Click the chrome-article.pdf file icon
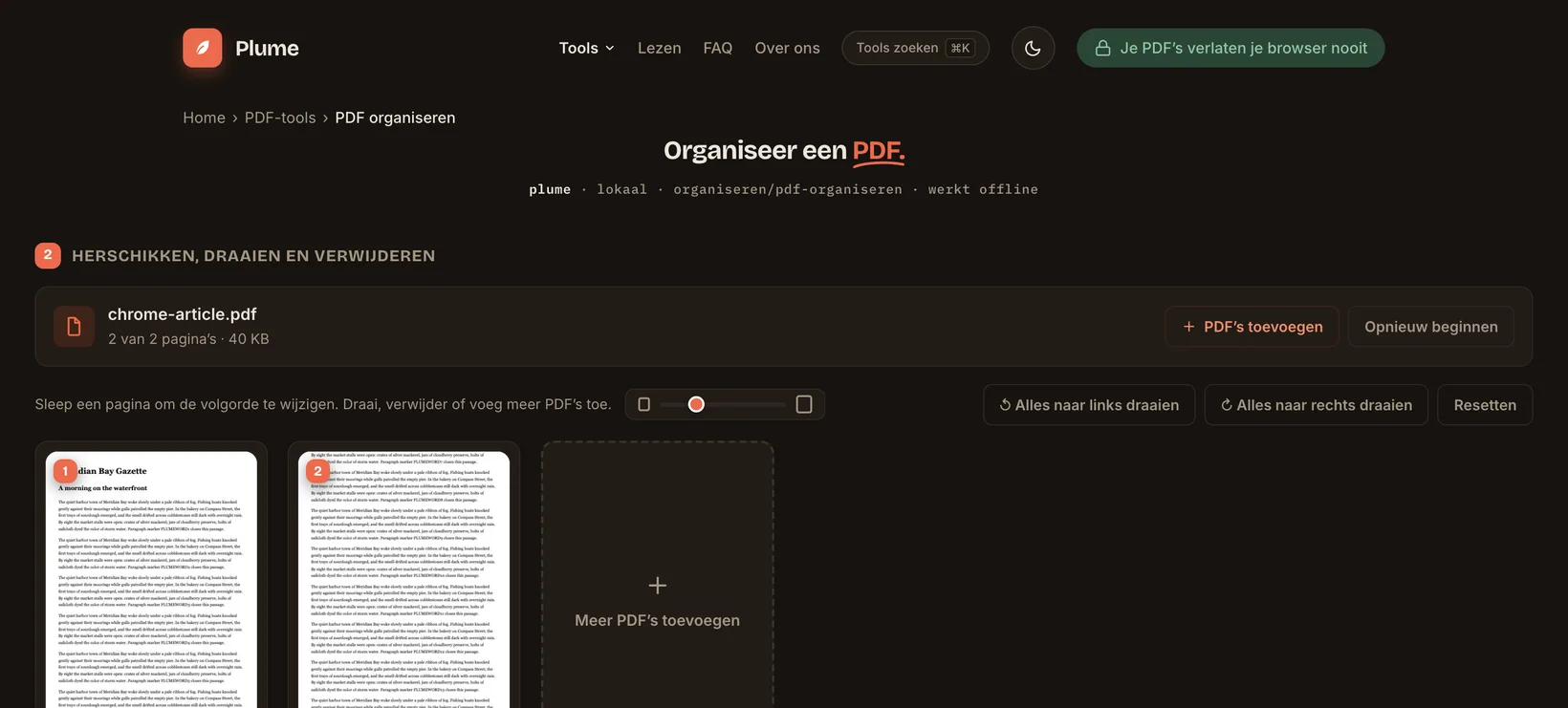This screenshot has width=1568, height=708. click(x=74, y=327)
